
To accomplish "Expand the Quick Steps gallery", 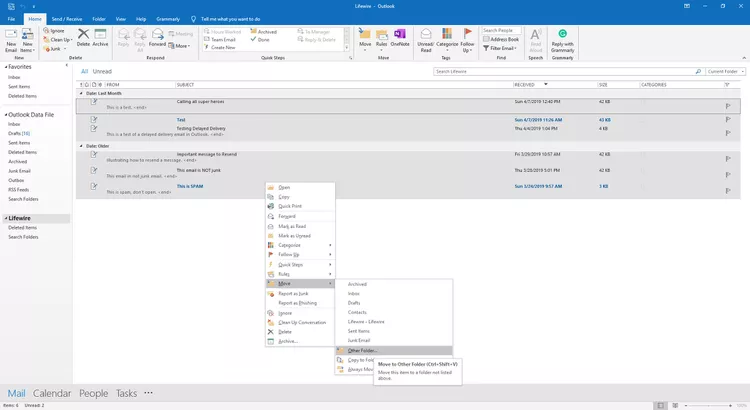I will [347, 47].
